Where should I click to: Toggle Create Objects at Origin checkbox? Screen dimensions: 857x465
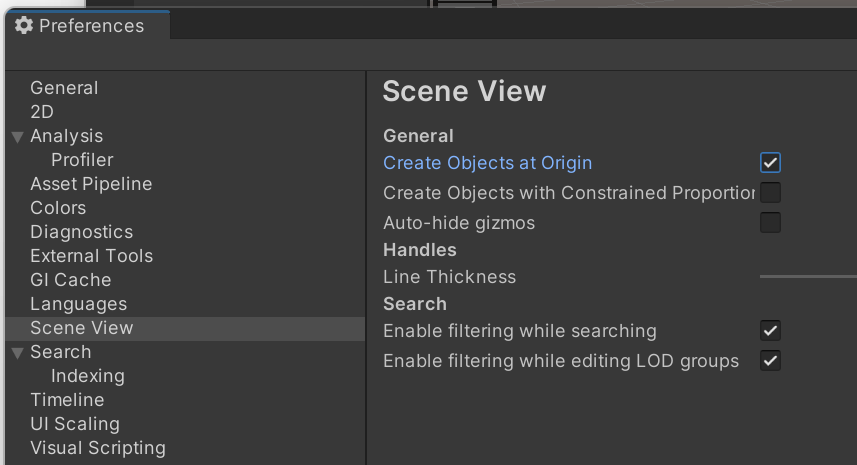tap(770, 163)
